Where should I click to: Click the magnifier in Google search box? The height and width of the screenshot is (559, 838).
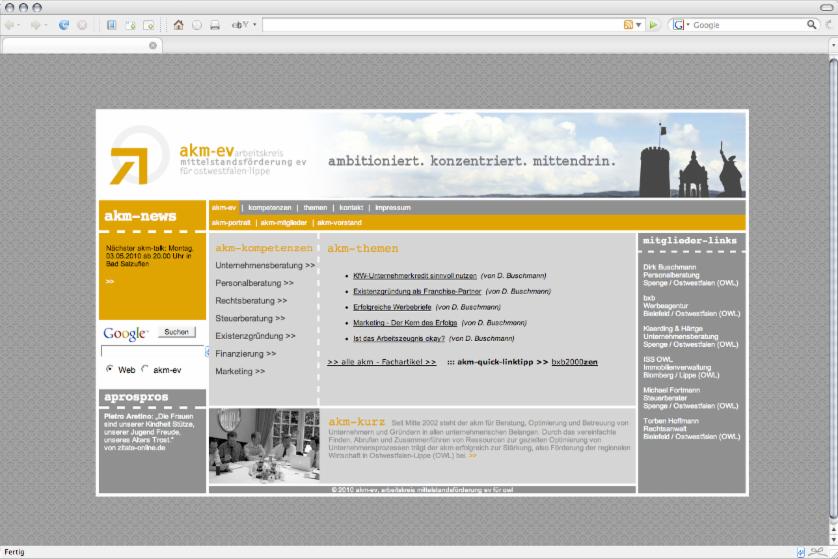click(812, 25)
